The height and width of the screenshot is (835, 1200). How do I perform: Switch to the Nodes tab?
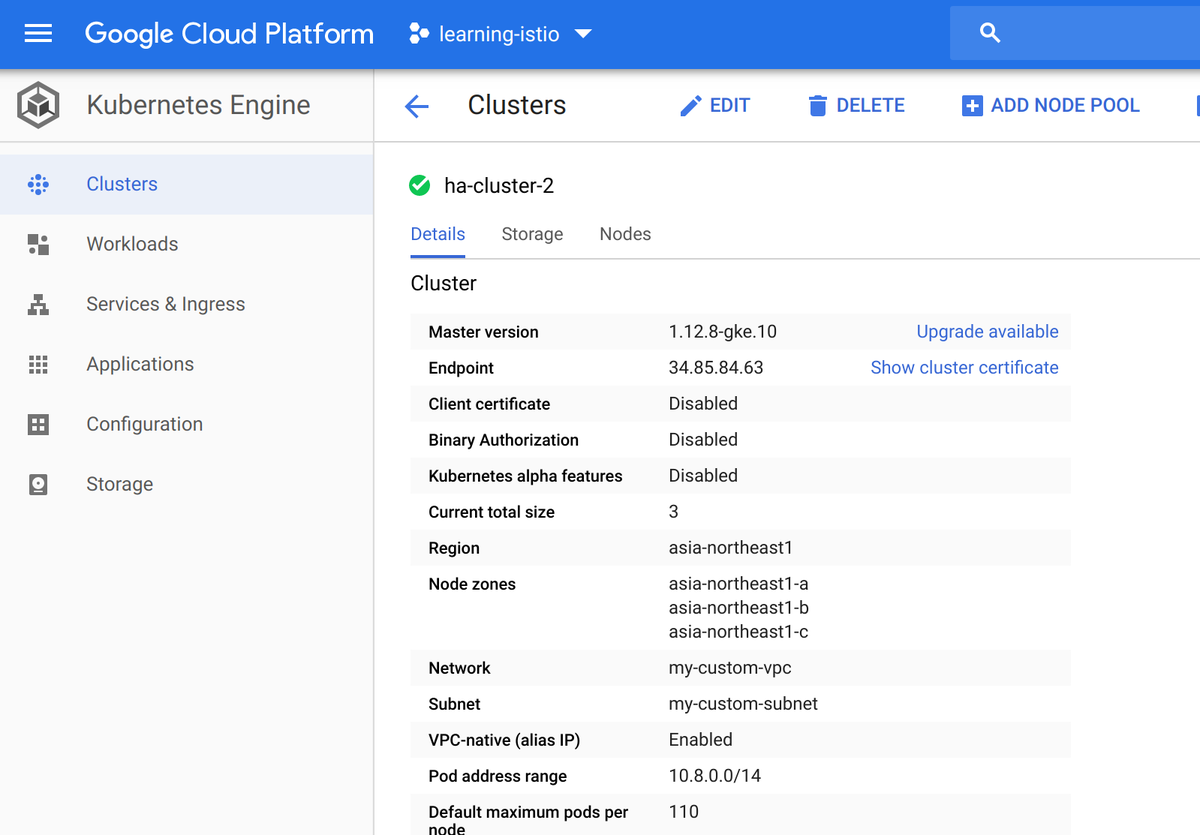[625, 234]
